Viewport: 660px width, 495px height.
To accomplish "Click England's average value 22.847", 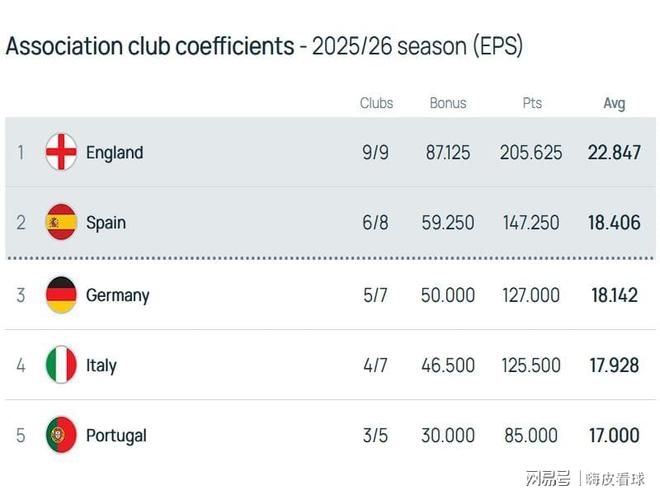I will tap(614, 152).
